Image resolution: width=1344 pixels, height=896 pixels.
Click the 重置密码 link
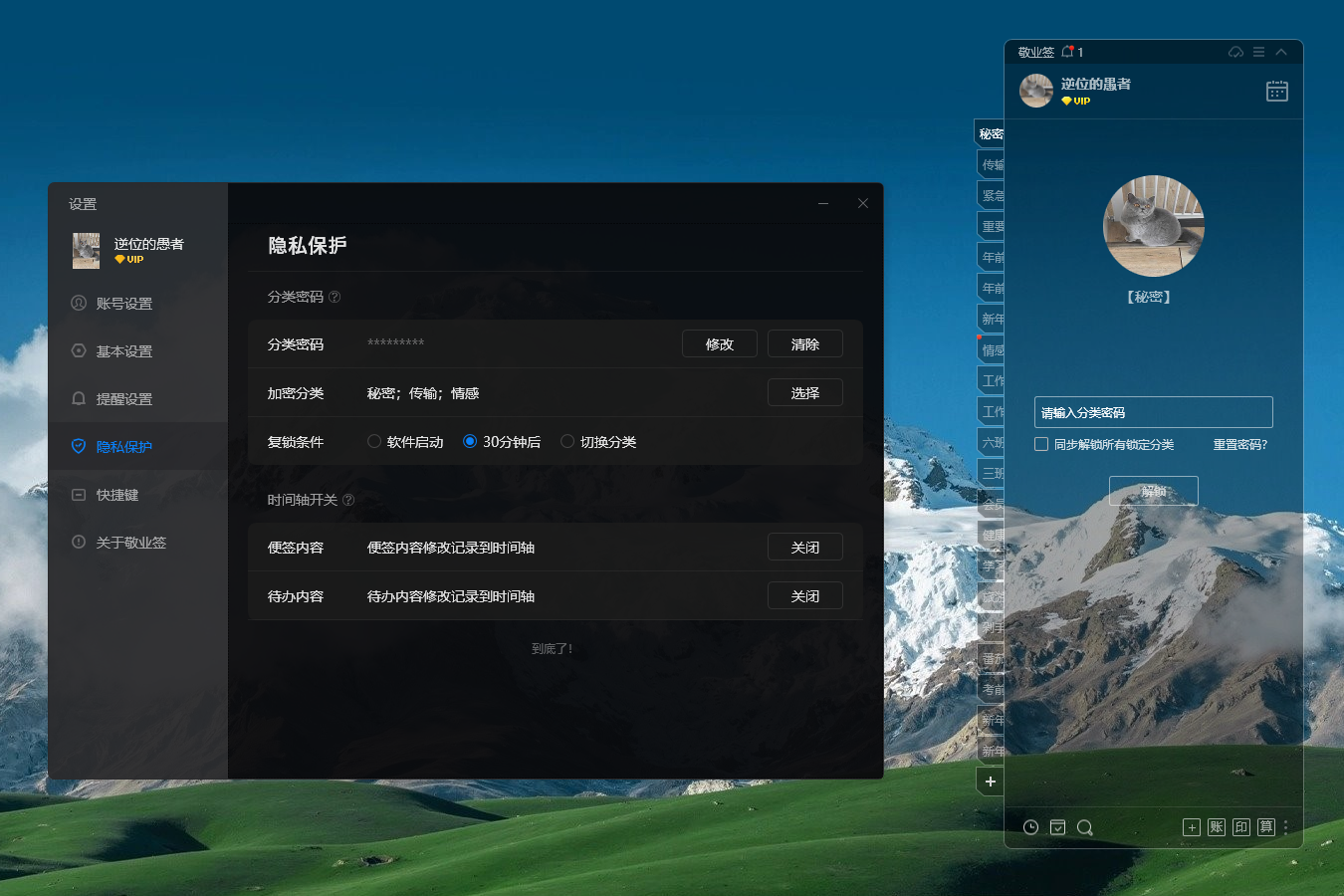click(1238, 446)
